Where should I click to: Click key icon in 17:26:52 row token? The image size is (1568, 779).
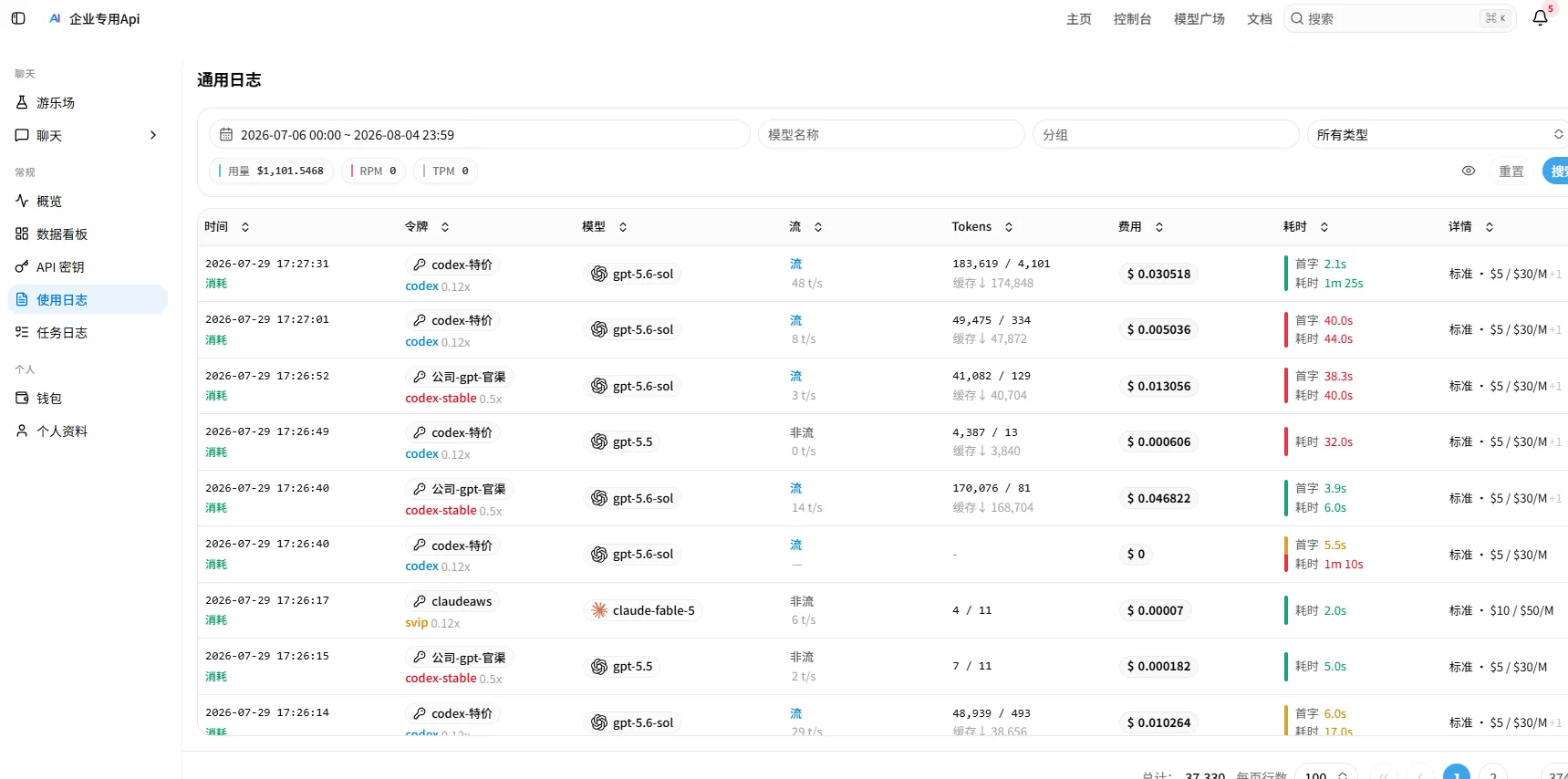(x=420, y=377)
